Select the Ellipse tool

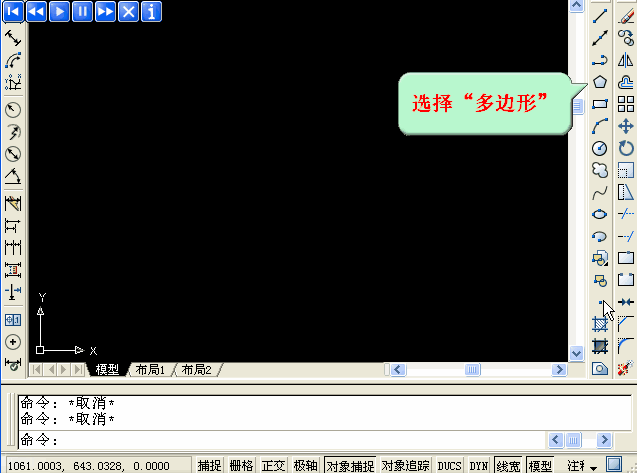(x=600, y=214)
